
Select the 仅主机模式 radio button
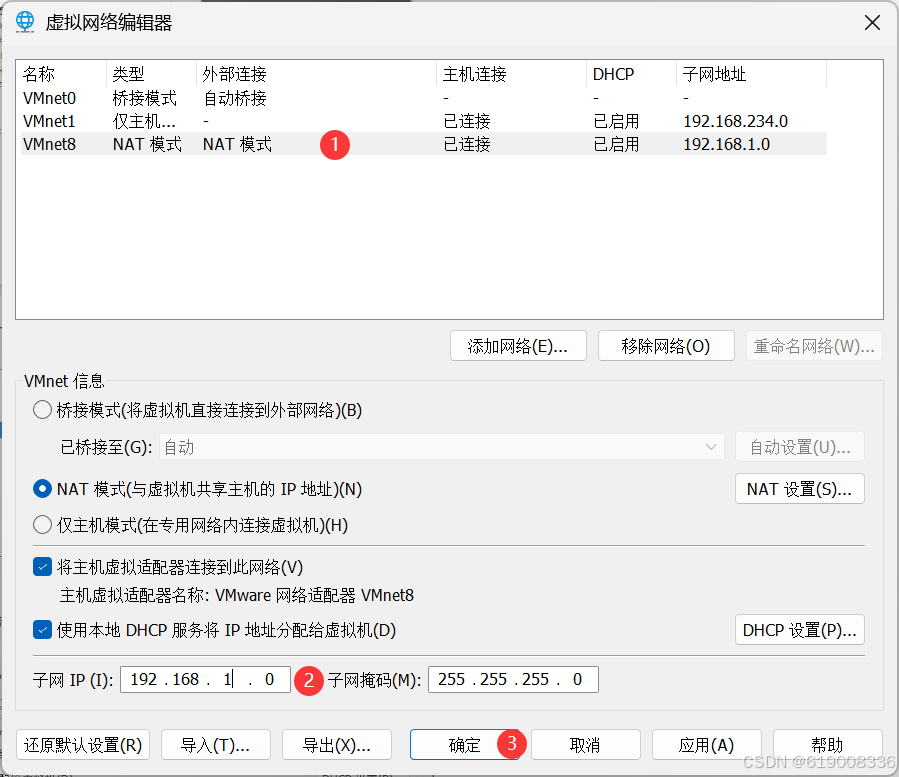(42, 525)
